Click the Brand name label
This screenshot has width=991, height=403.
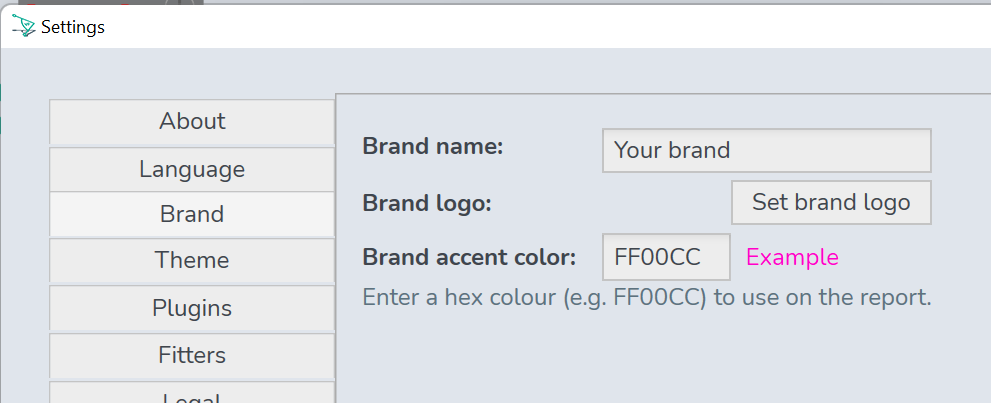coord(432,147)
